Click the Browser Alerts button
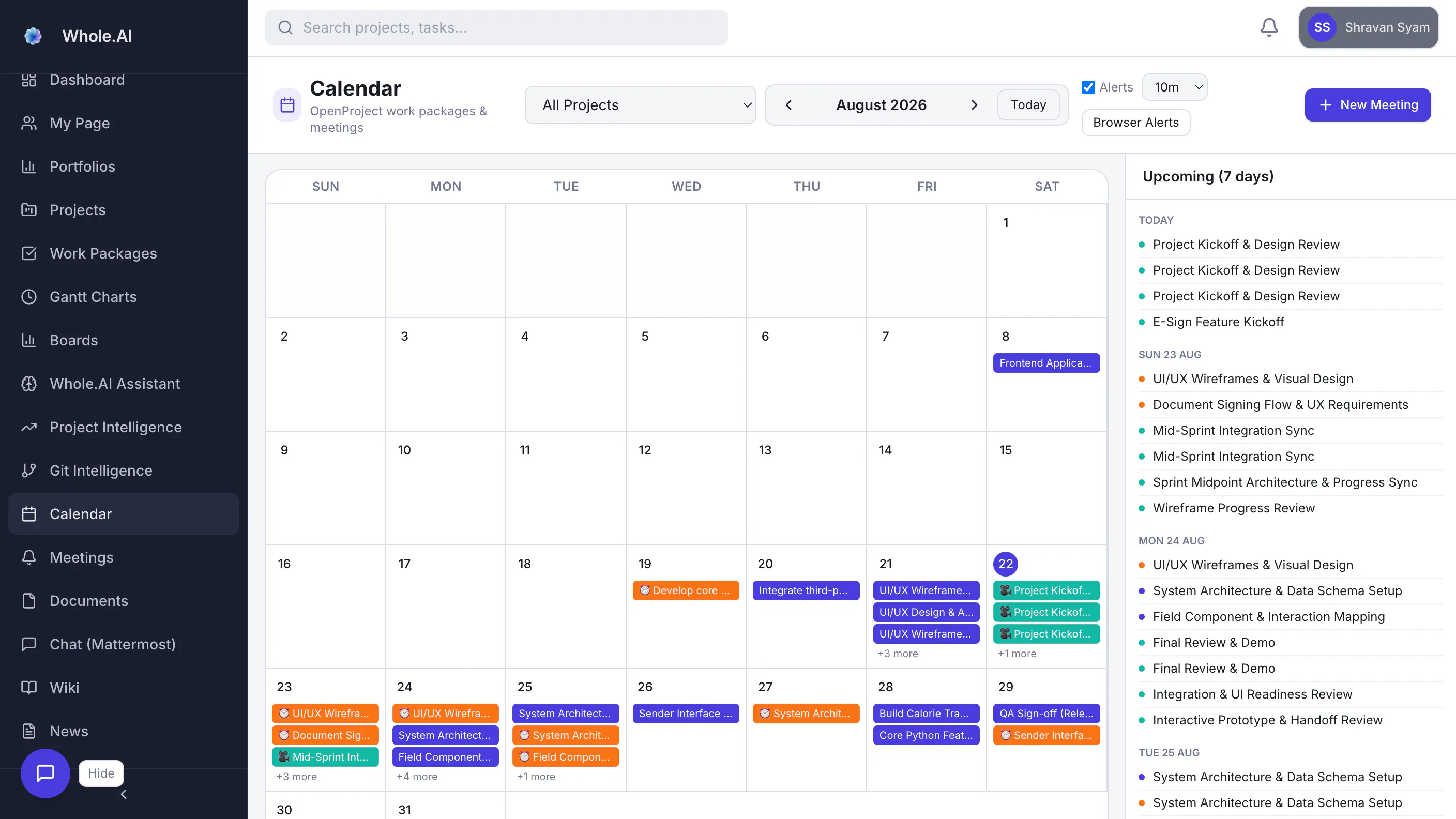 click(x=1136, y=123)
